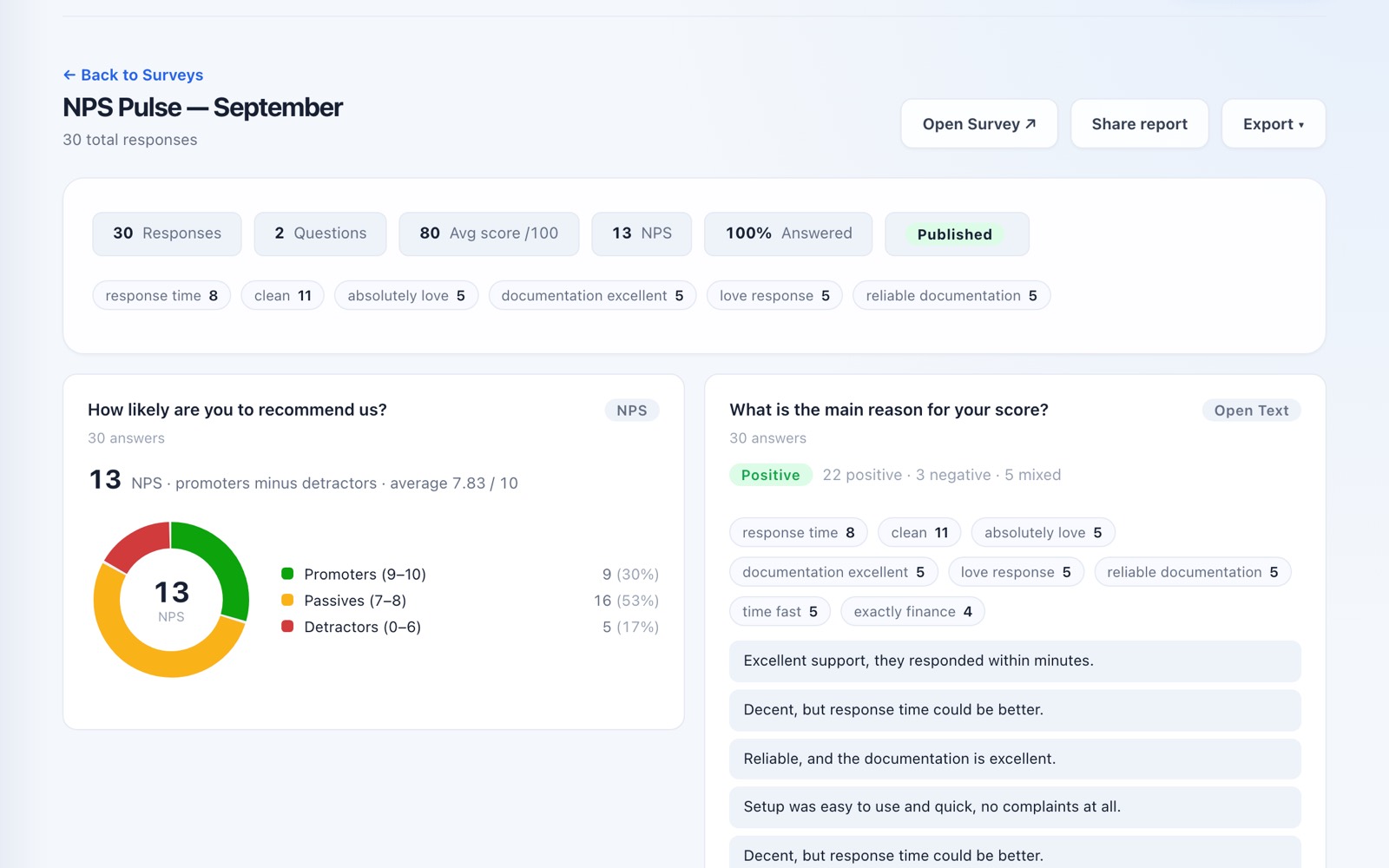Select the 30 Responses stat chip
Screen dimensions: 1389x868
(x=167, y=233)
